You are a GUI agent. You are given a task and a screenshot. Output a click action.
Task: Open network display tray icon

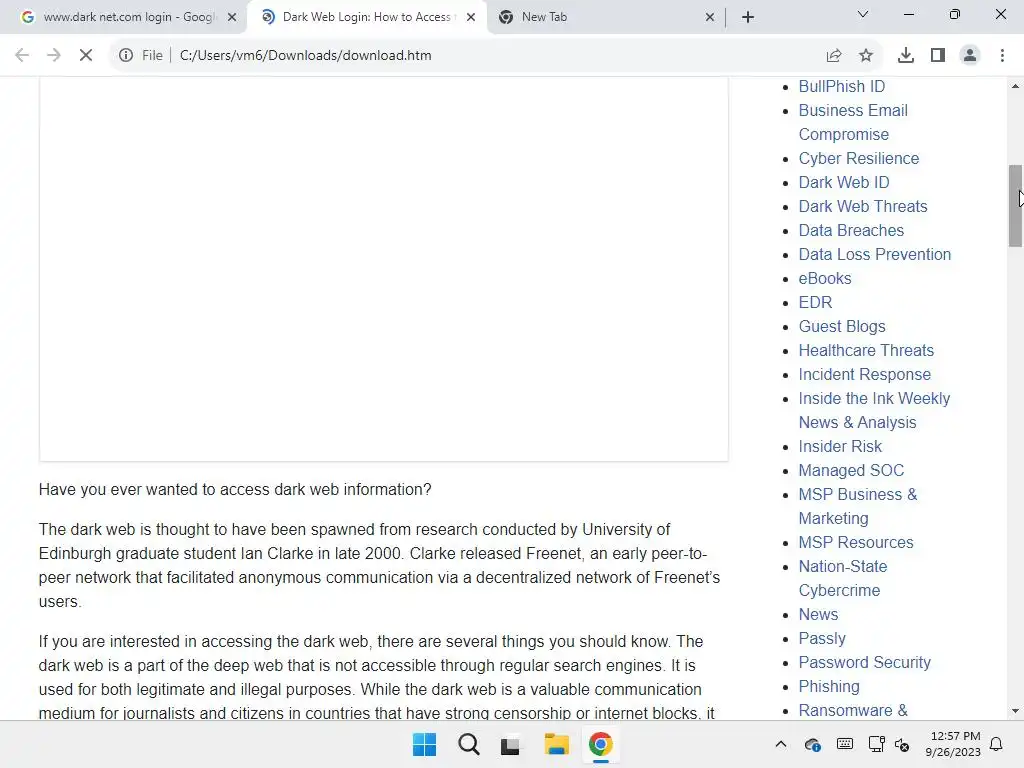tap(876, 744)
